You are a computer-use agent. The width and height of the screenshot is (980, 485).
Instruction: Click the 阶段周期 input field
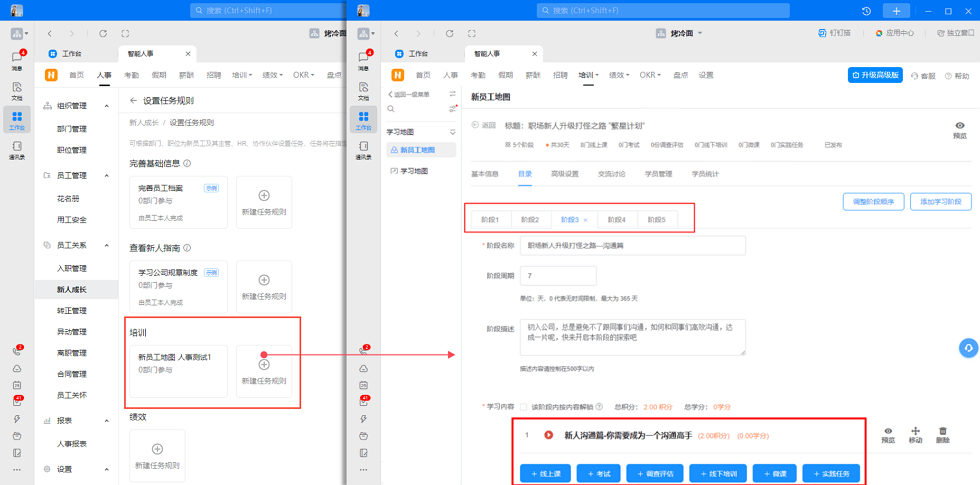[x=557, y=276]
